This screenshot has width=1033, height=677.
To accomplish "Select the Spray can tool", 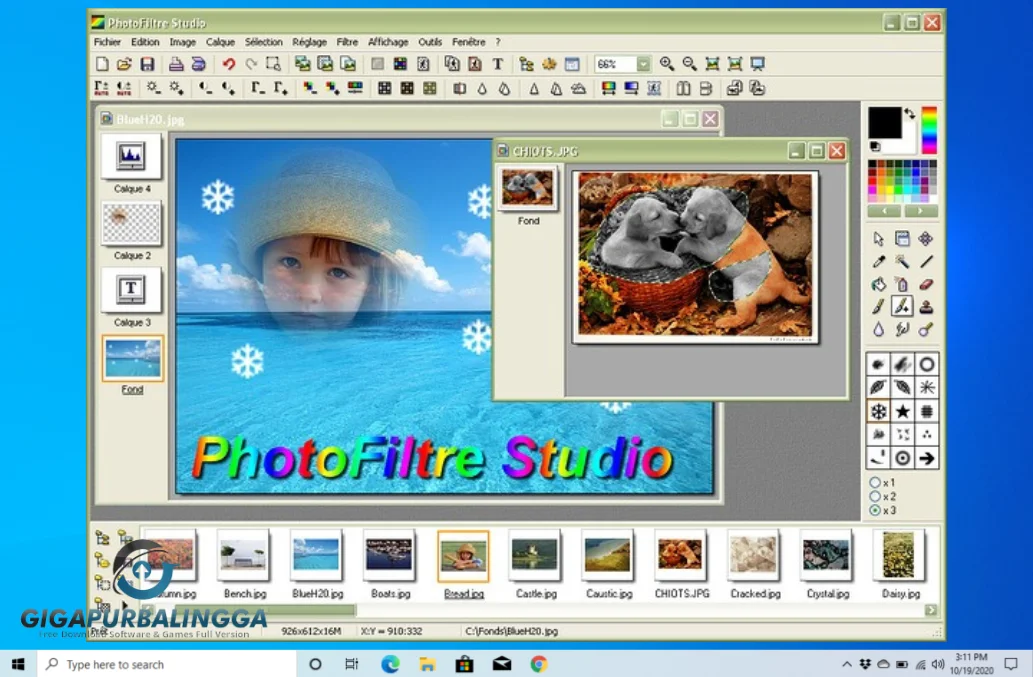I will tap(902, 284).
